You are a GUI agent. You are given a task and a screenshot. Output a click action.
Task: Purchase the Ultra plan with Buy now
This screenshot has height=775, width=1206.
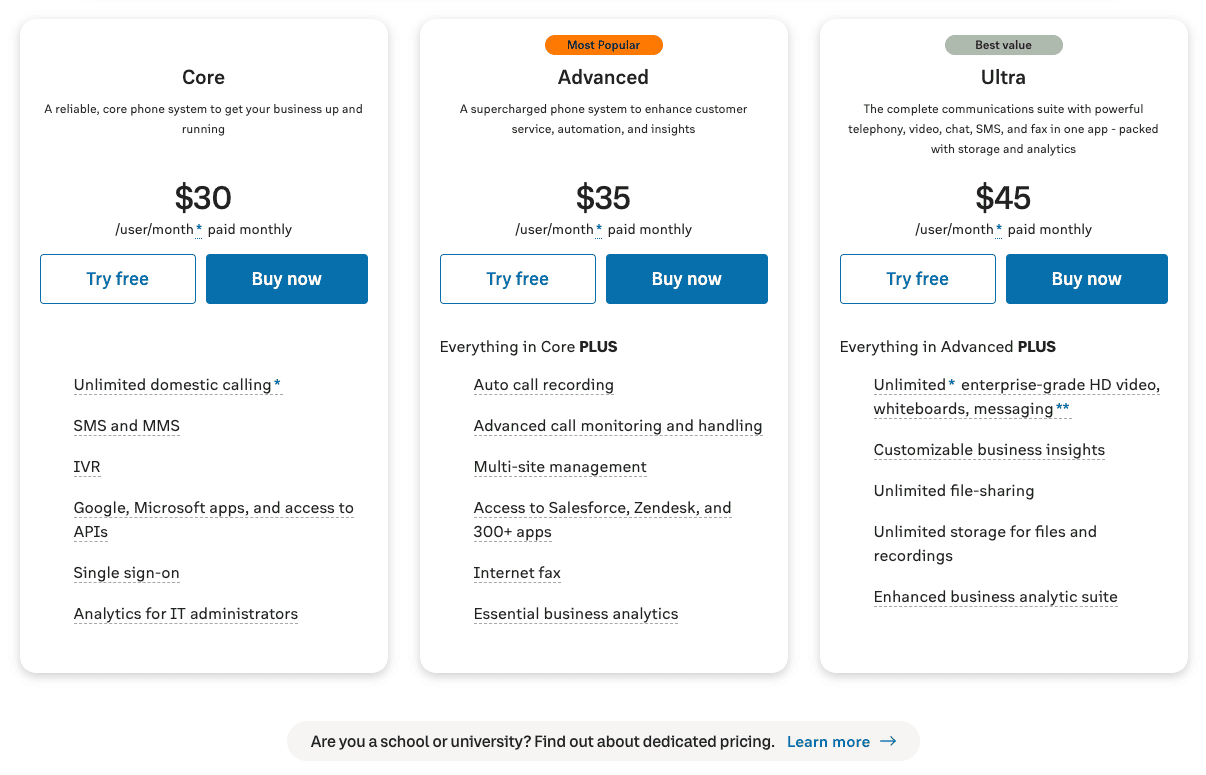(1087, 279)
